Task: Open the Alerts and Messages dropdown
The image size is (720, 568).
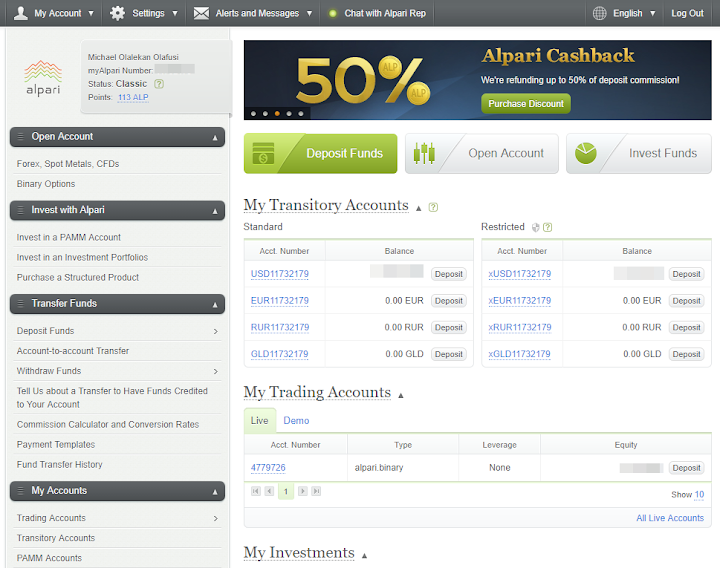Action: [x=309, y=14]
